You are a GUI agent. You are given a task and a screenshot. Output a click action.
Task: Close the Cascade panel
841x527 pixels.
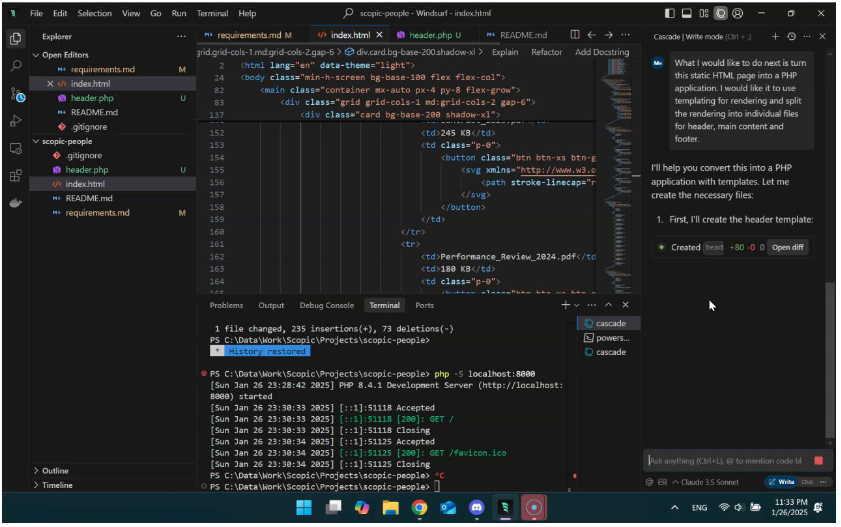tap(823, 36)
